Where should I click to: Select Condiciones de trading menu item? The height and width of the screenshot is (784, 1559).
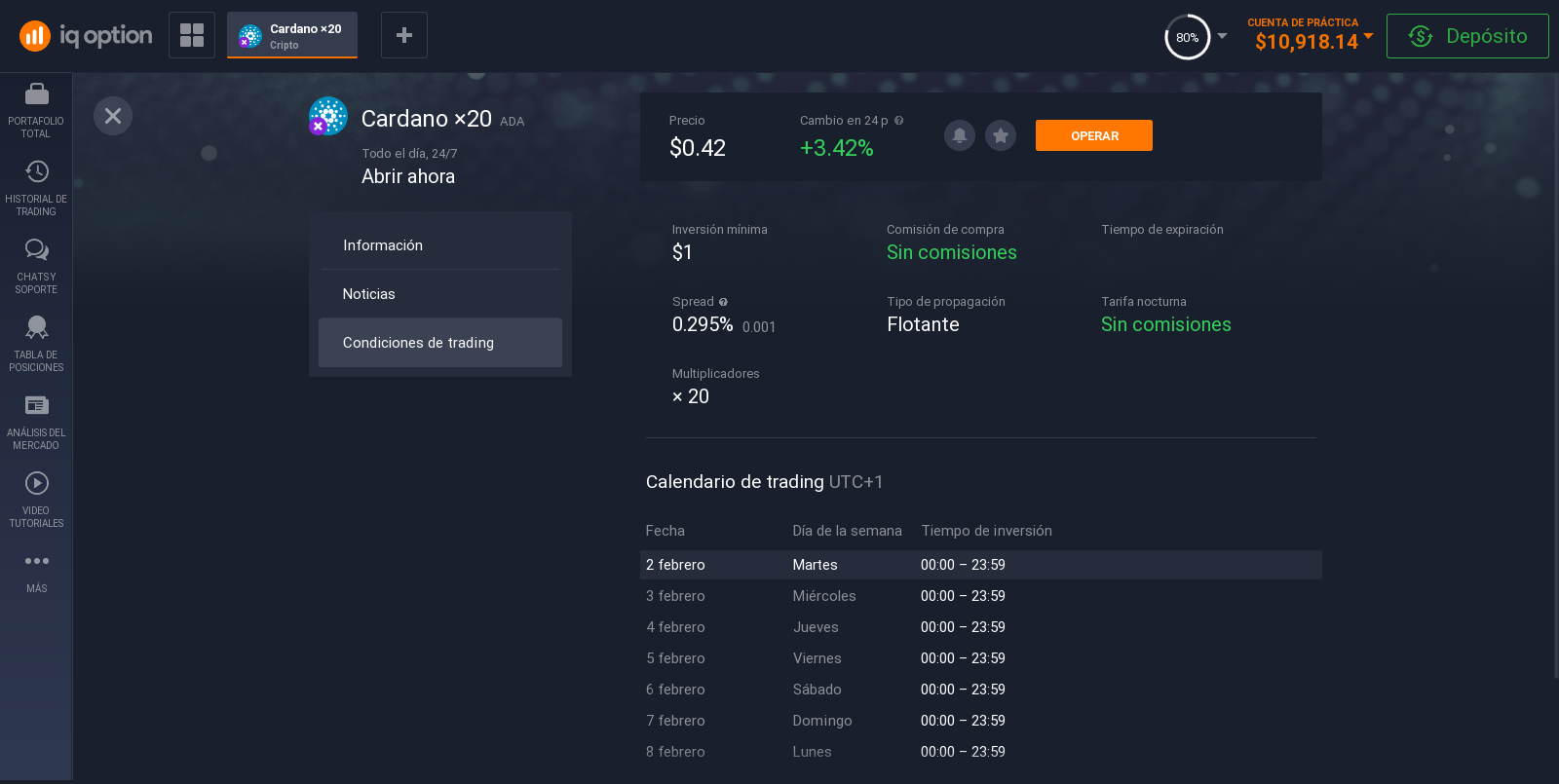440,343
